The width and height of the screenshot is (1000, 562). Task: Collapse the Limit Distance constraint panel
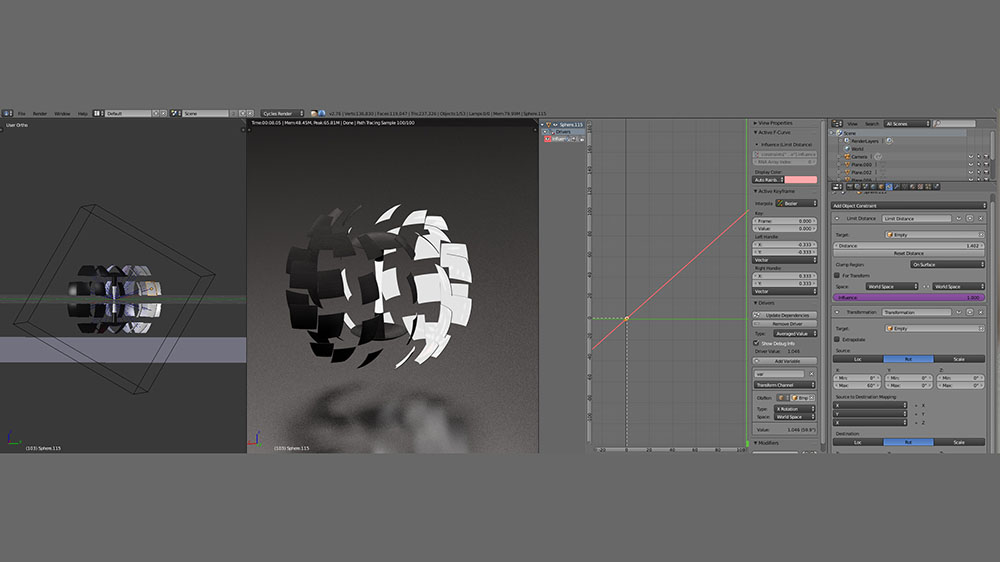[x=837, y=218]
